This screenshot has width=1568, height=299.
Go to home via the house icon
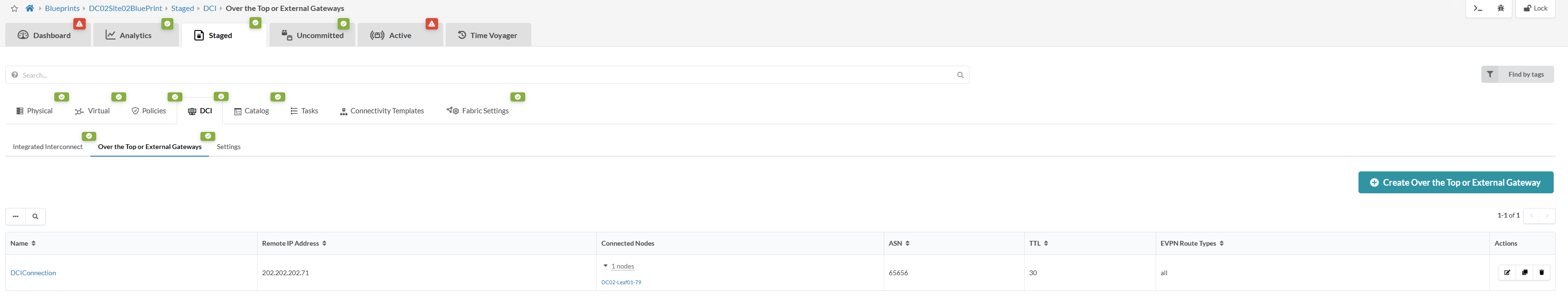[x=29, y=9]
